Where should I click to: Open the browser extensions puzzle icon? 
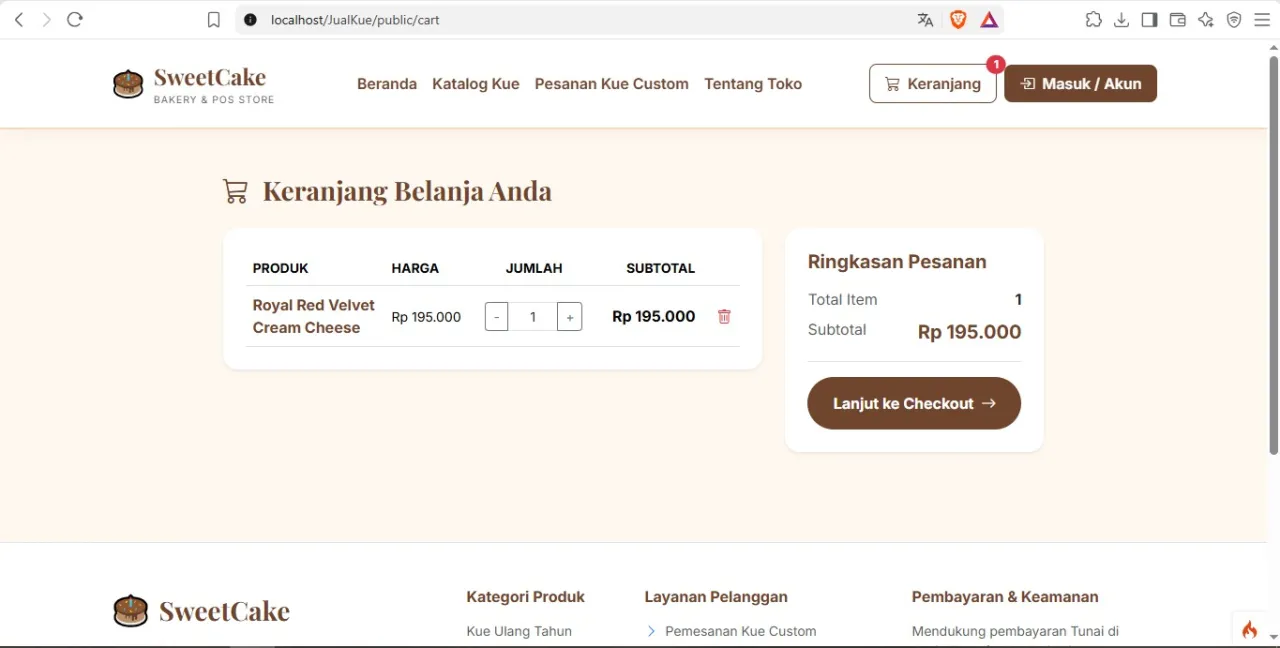[x=1094, y=20]
